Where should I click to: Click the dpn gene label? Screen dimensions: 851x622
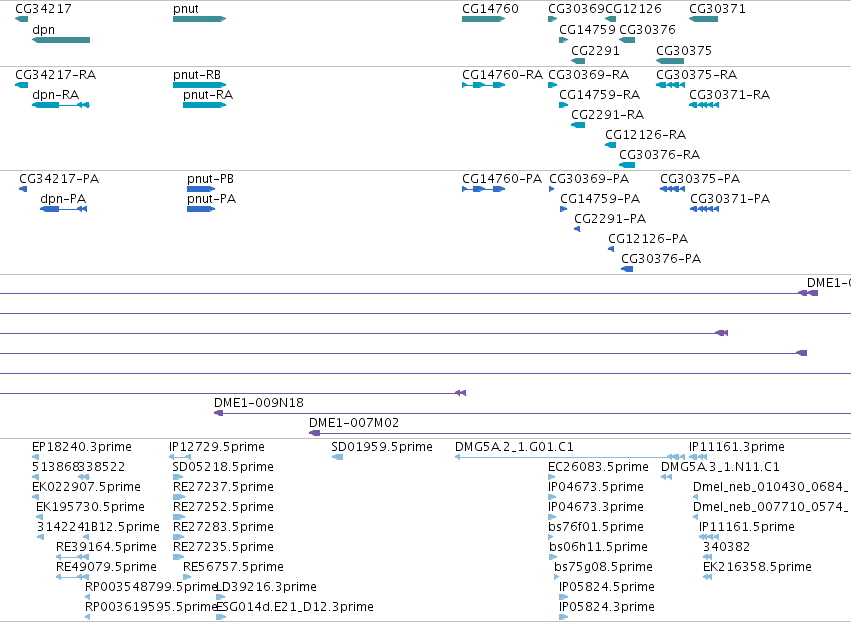(x=43, y=29)
